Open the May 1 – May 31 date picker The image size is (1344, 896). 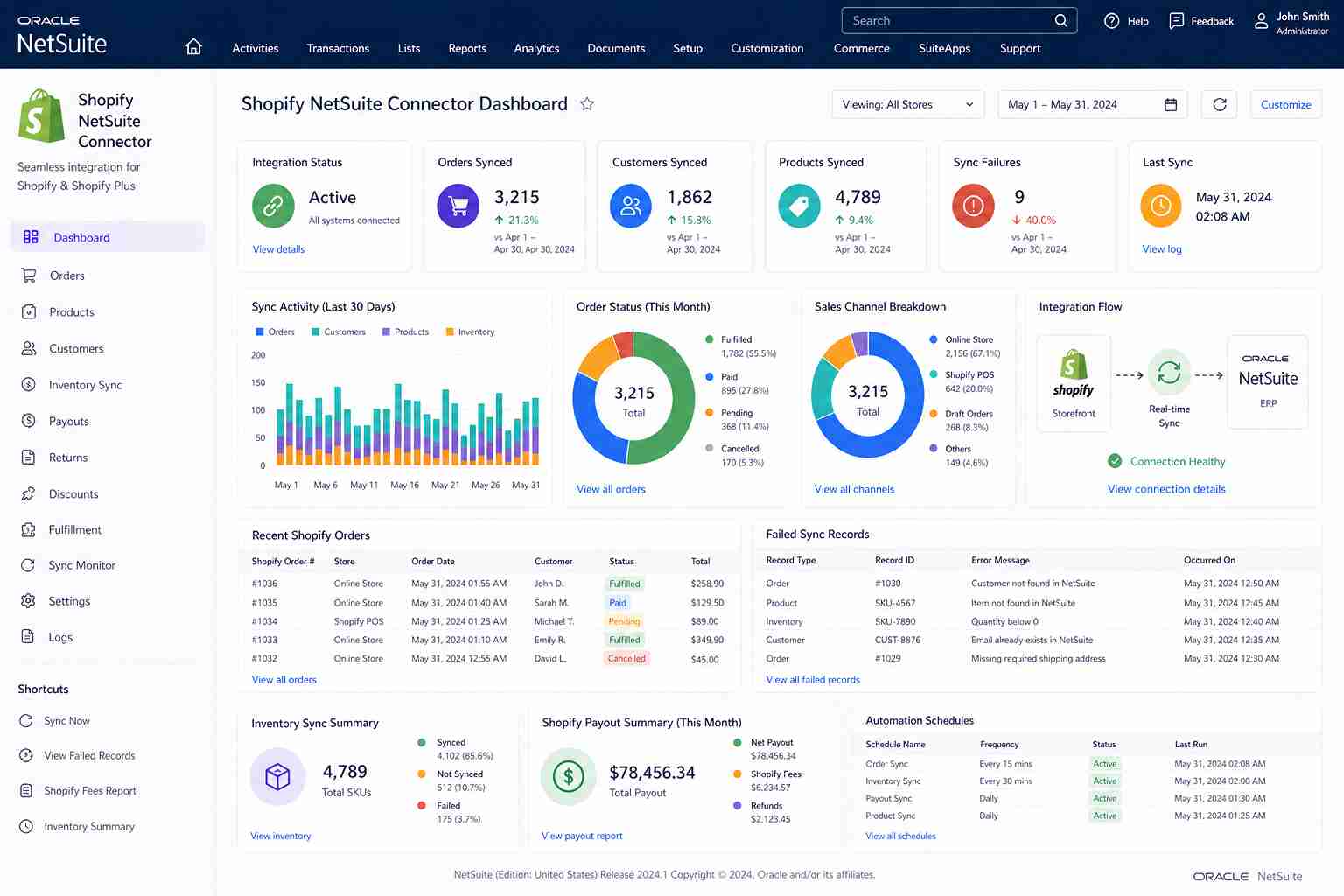point(1092,104)
